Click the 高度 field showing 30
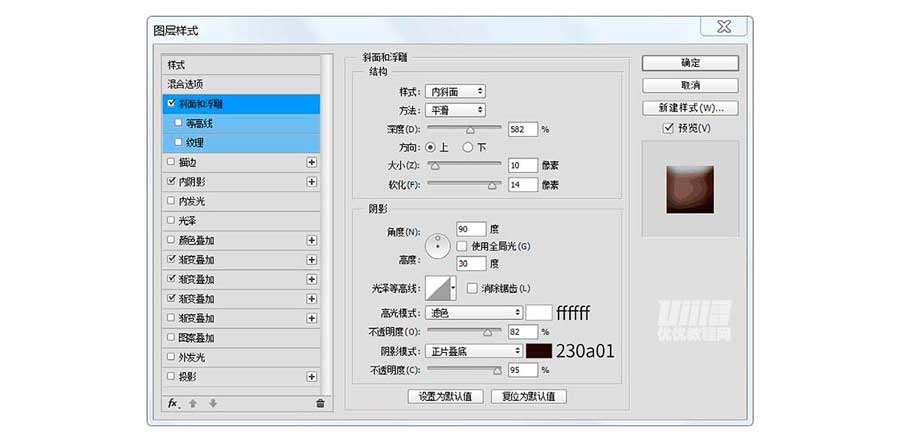 [x=471, y=263]
